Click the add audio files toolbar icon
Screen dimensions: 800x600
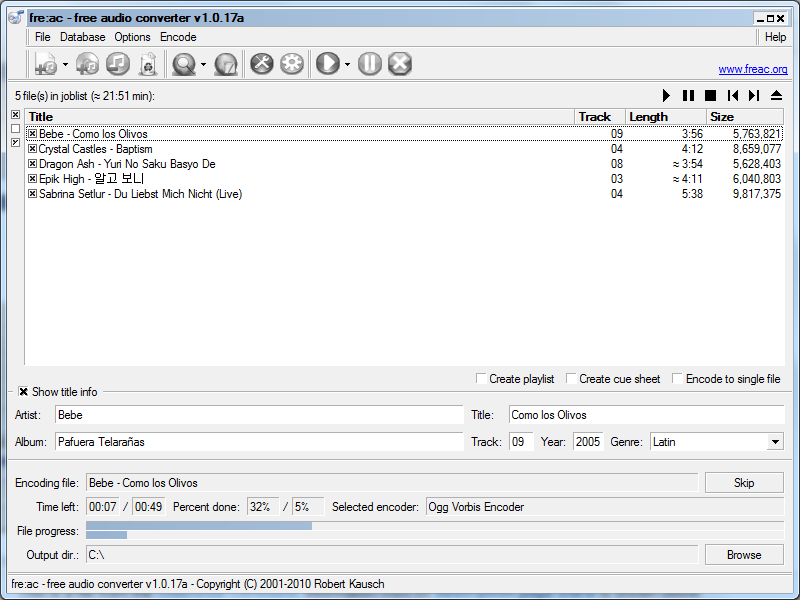click(x=46, y=64)
